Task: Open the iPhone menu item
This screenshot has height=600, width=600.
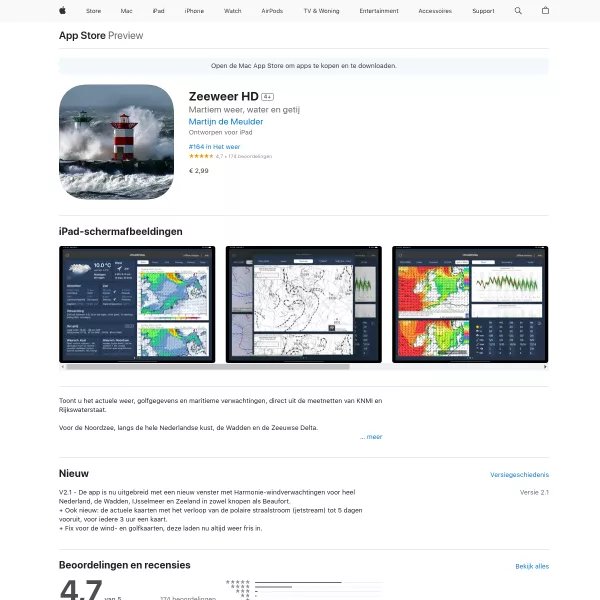Action: 194,11
